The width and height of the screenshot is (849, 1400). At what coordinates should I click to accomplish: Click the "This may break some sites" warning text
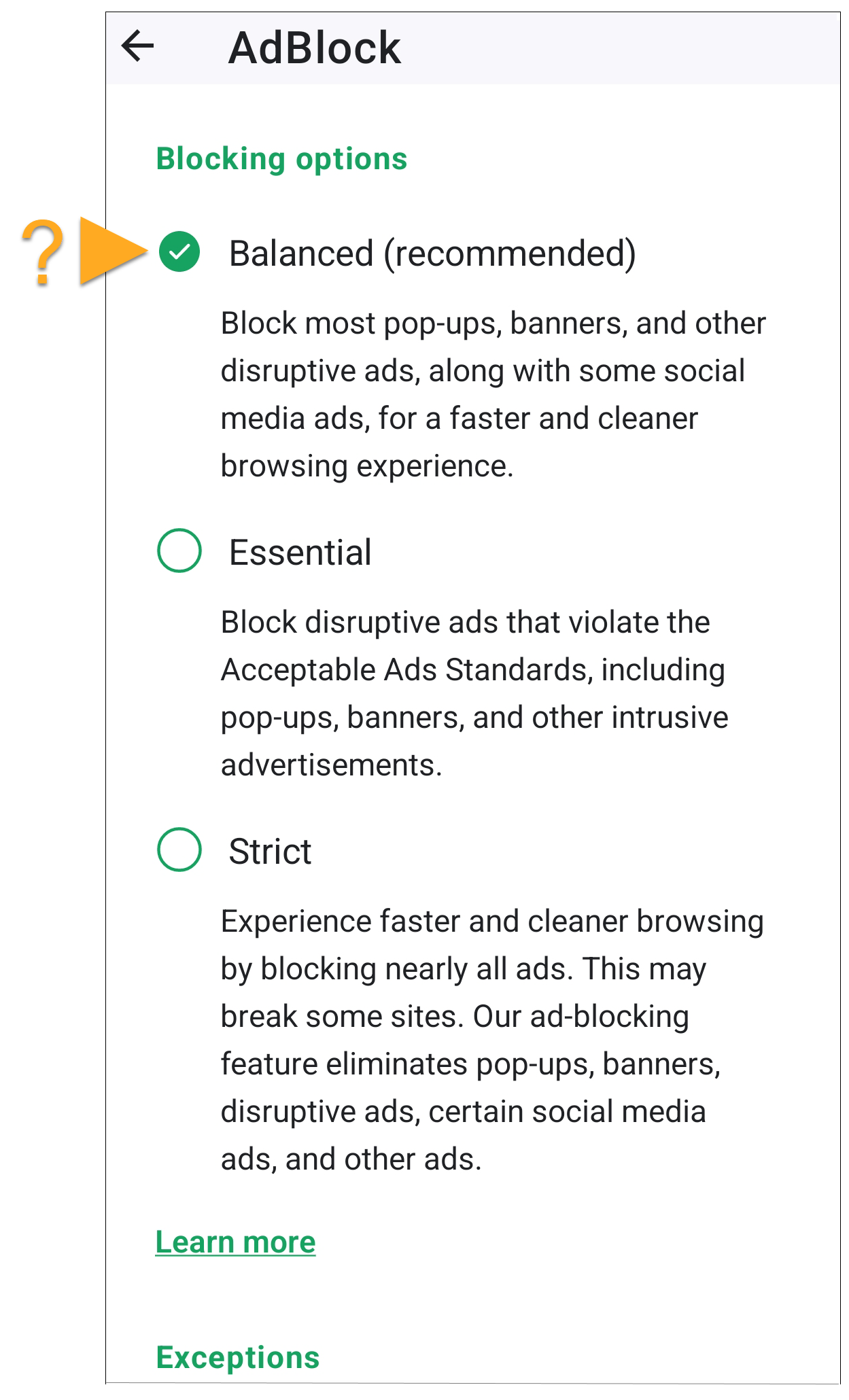(644, 969)
